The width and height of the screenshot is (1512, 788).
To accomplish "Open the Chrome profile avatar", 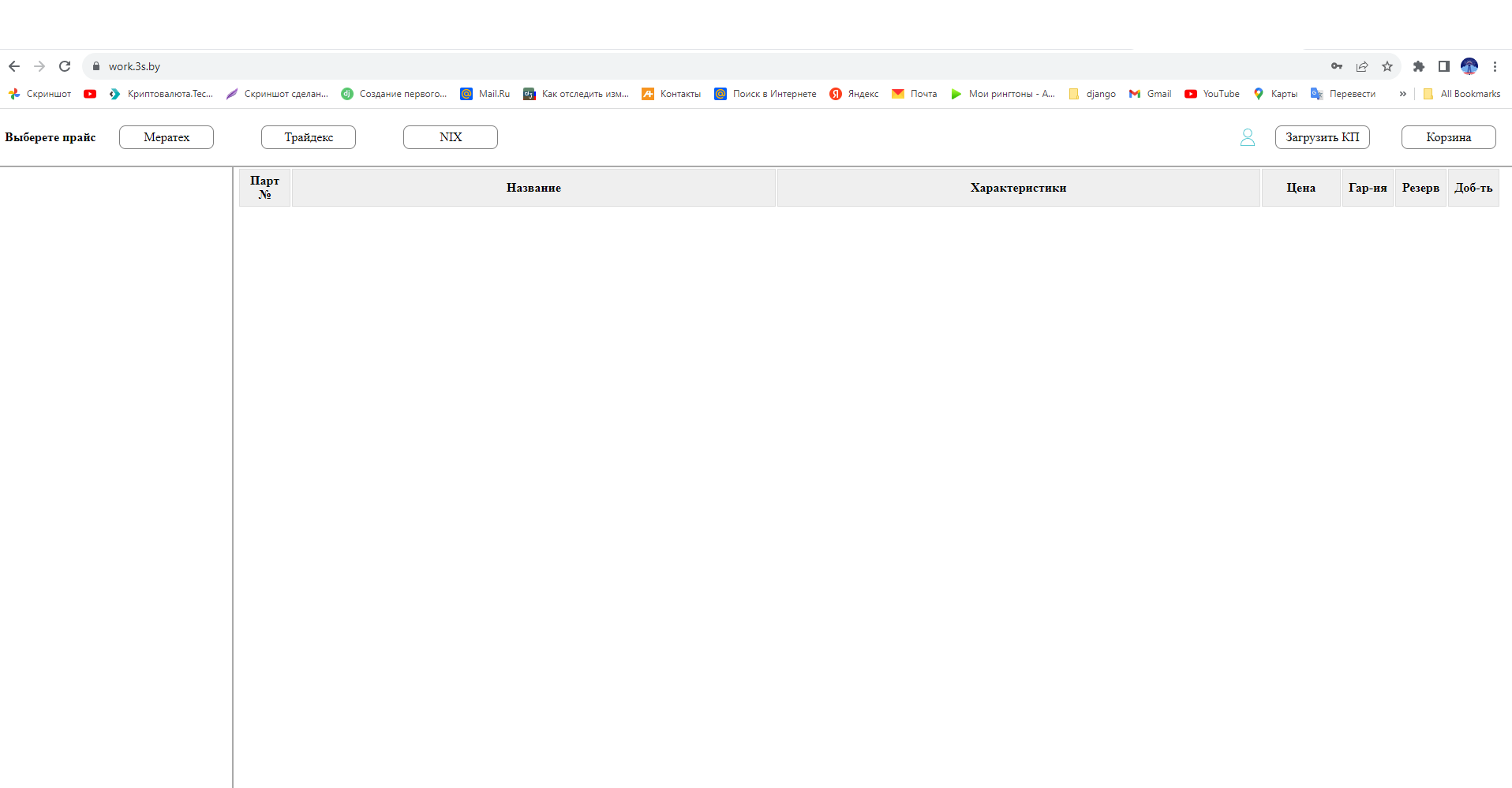I will click(x=1469, y=66).
